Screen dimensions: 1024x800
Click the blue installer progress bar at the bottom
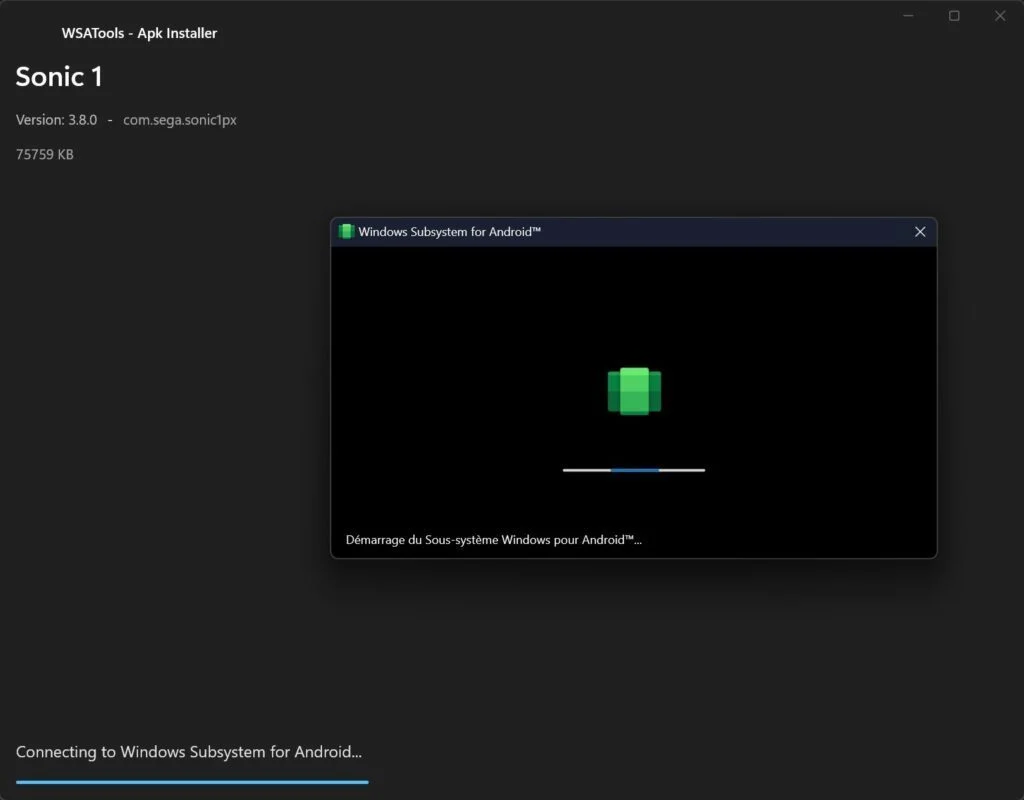tap(192, 782)
